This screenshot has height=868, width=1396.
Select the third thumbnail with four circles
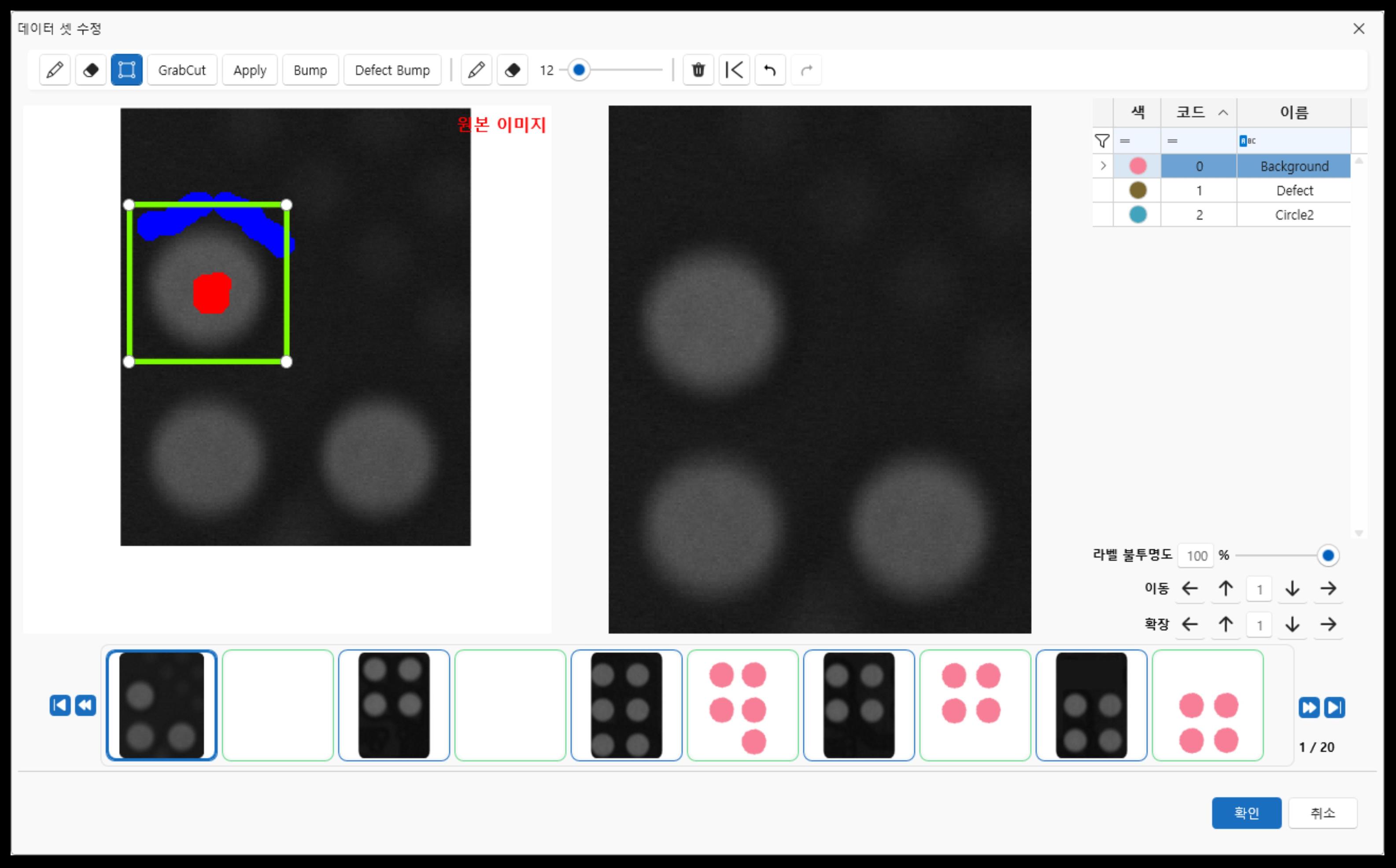tap(394, 706)
